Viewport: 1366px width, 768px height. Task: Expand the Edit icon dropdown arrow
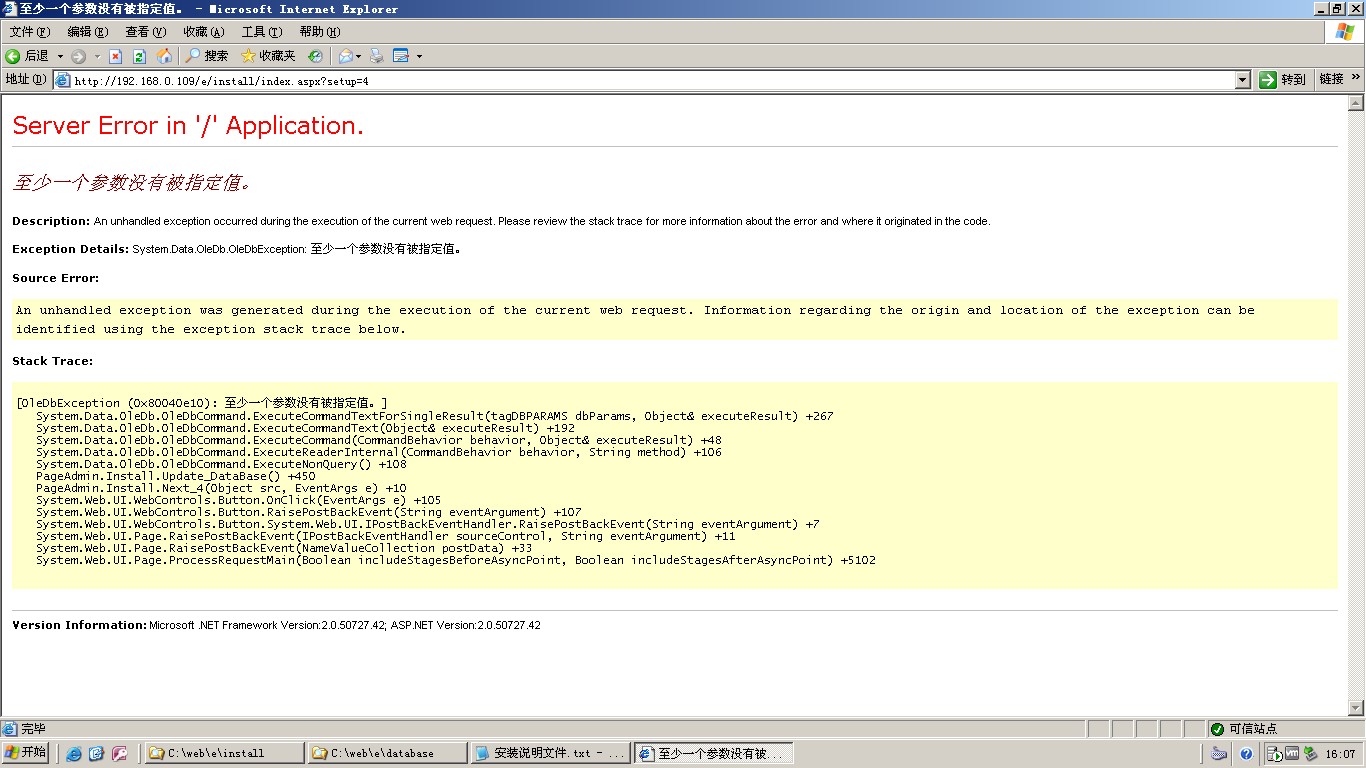tap(419, 56)
